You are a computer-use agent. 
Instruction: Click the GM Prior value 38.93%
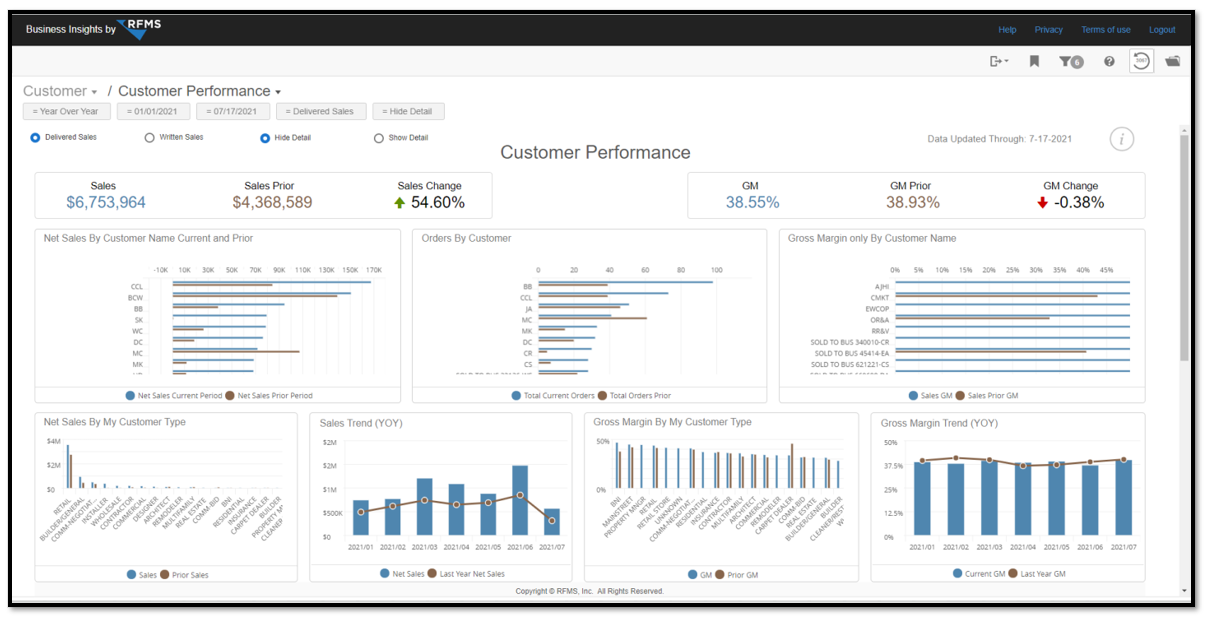[x=913, y=203]
